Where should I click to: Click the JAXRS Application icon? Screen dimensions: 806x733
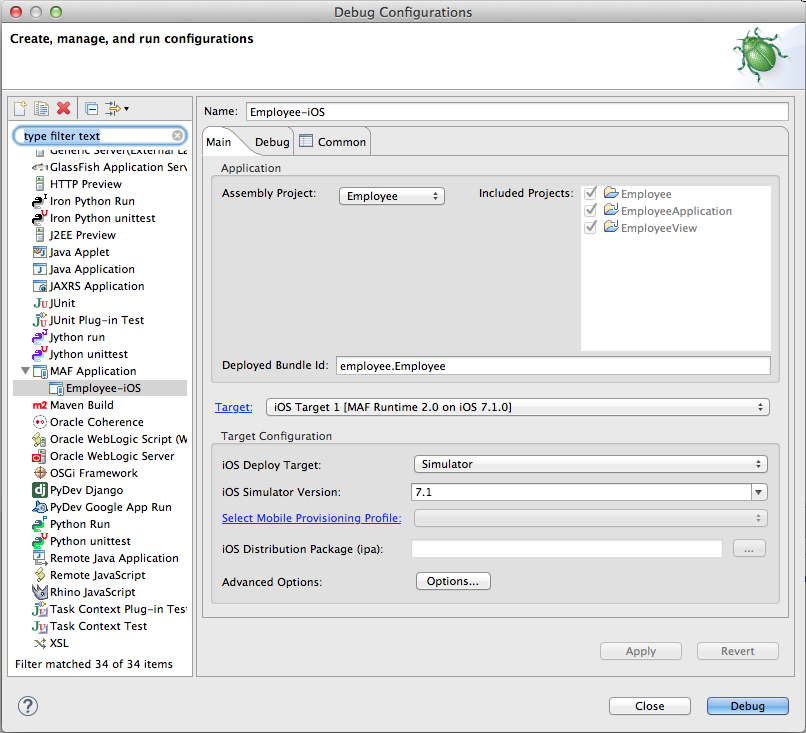tap(40, 286)
